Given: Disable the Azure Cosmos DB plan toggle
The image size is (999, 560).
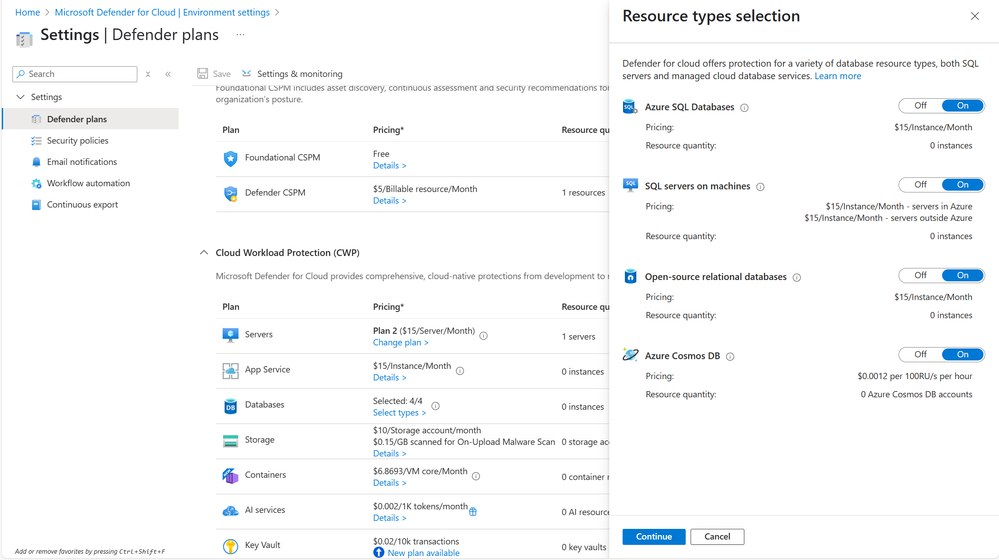Looking at the screenshot, I should click(920, 354).
